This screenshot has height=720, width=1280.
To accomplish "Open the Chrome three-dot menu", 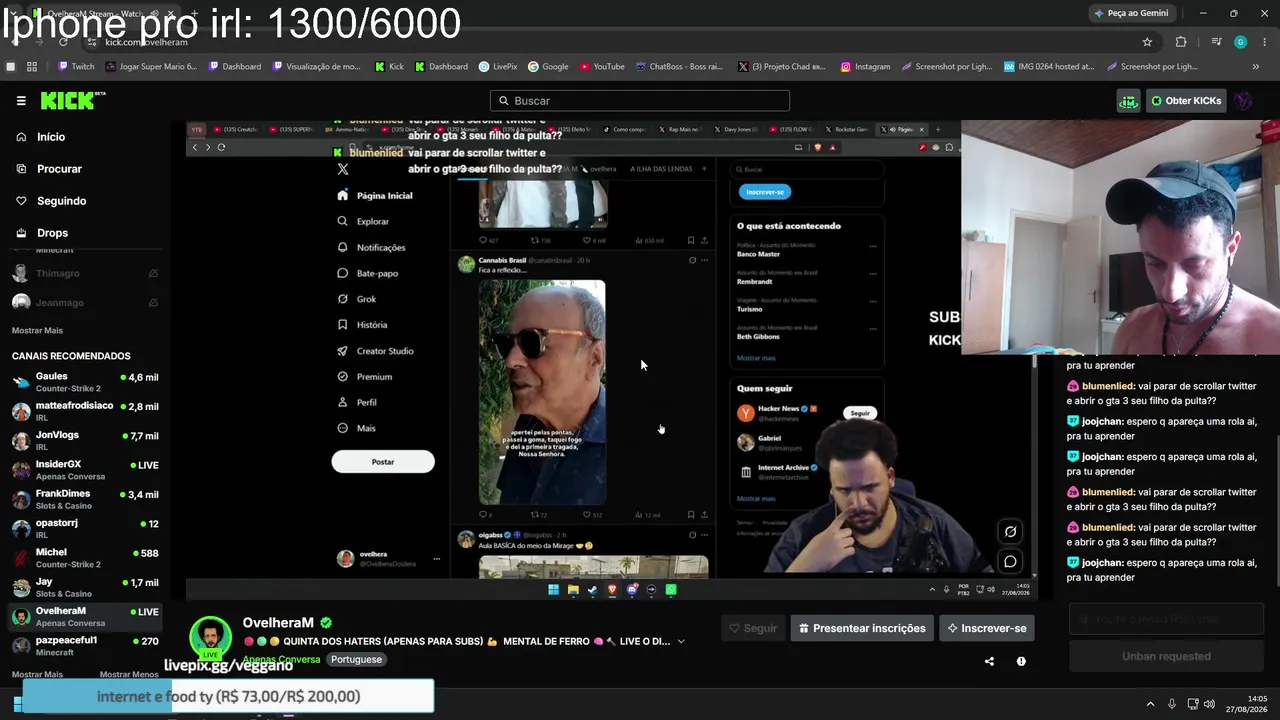I will point(1265,42).
